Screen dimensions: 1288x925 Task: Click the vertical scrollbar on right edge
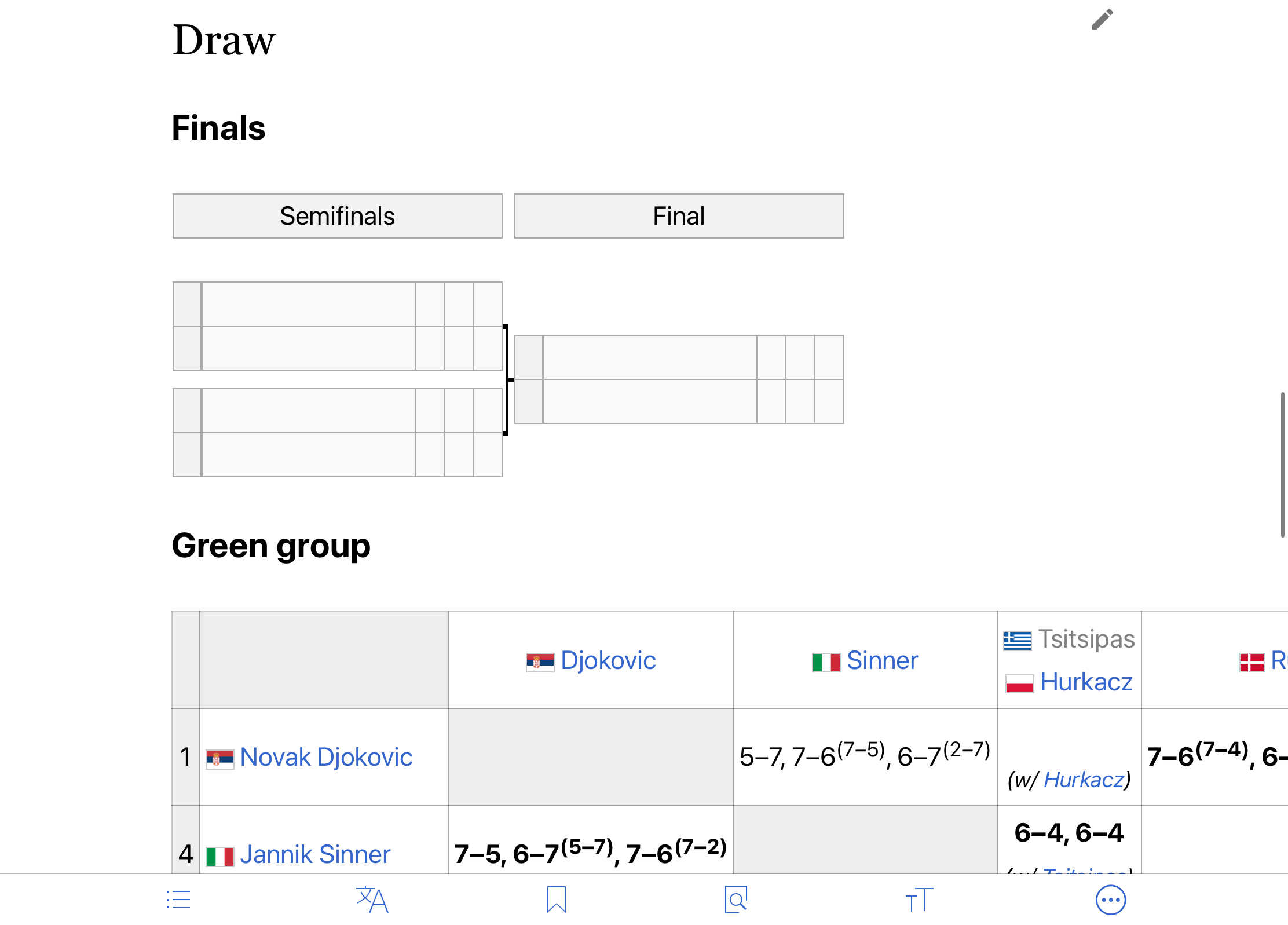click(x=1283, y=465)
